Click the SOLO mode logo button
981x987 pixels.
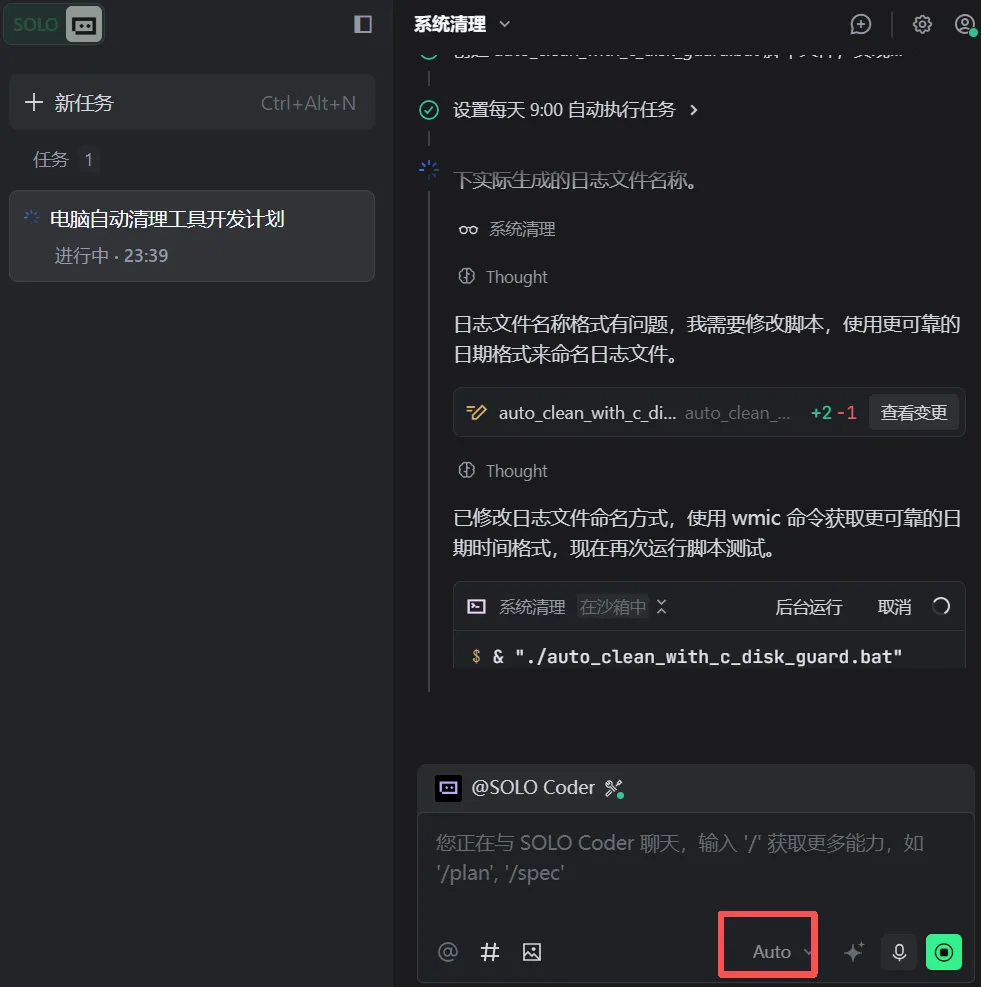[35, 25]
